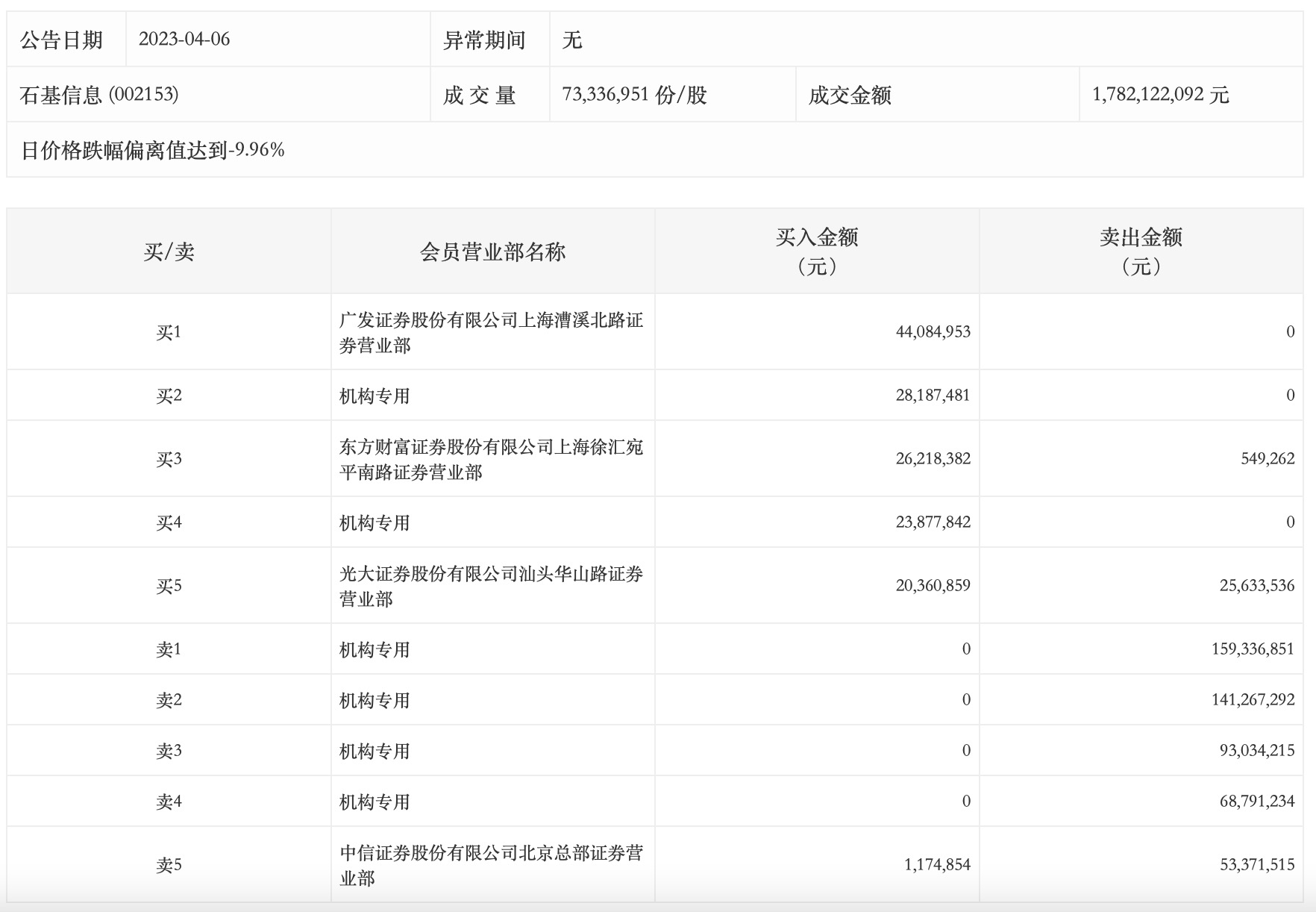This screenshot has width=1316, height=912.
Task: Click buy amount 26,218,382
Action: 933,459
